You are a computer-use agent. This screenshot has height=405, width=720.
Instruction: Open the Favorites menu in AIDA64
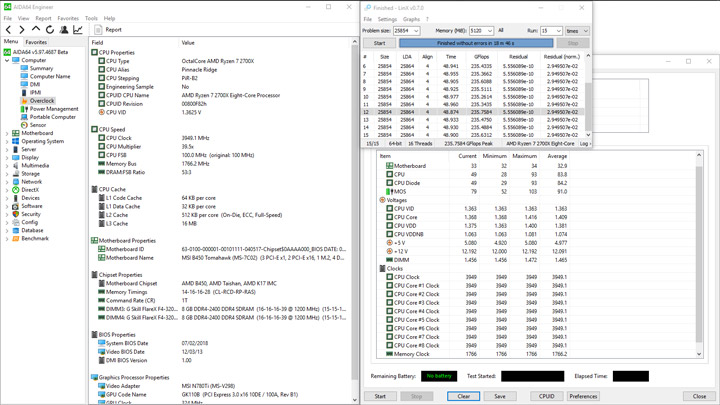[x=68, y=18]
